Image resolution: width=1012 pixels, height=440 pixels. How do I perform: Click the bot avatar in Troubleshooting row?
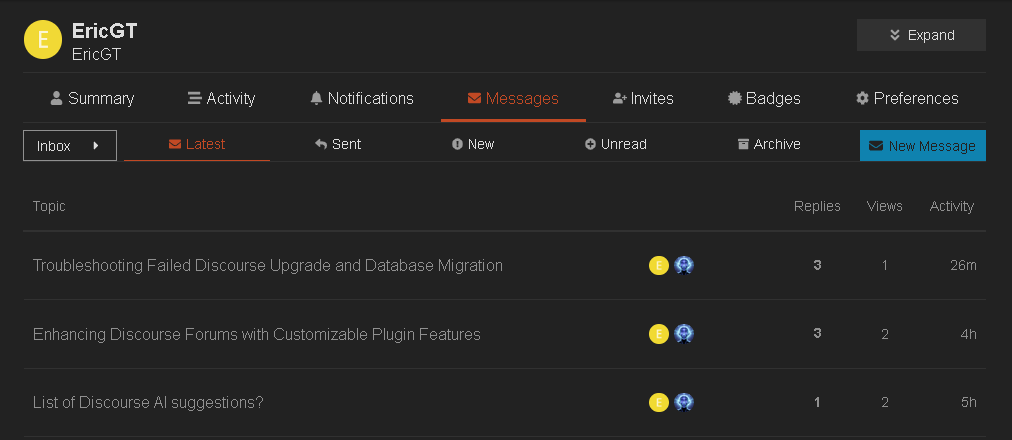click(684, 265)
